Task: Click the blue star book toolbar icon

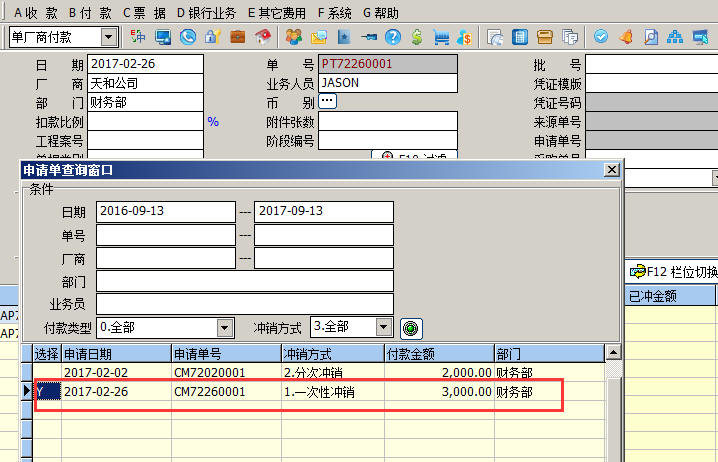Action: (x=343, y=37)
